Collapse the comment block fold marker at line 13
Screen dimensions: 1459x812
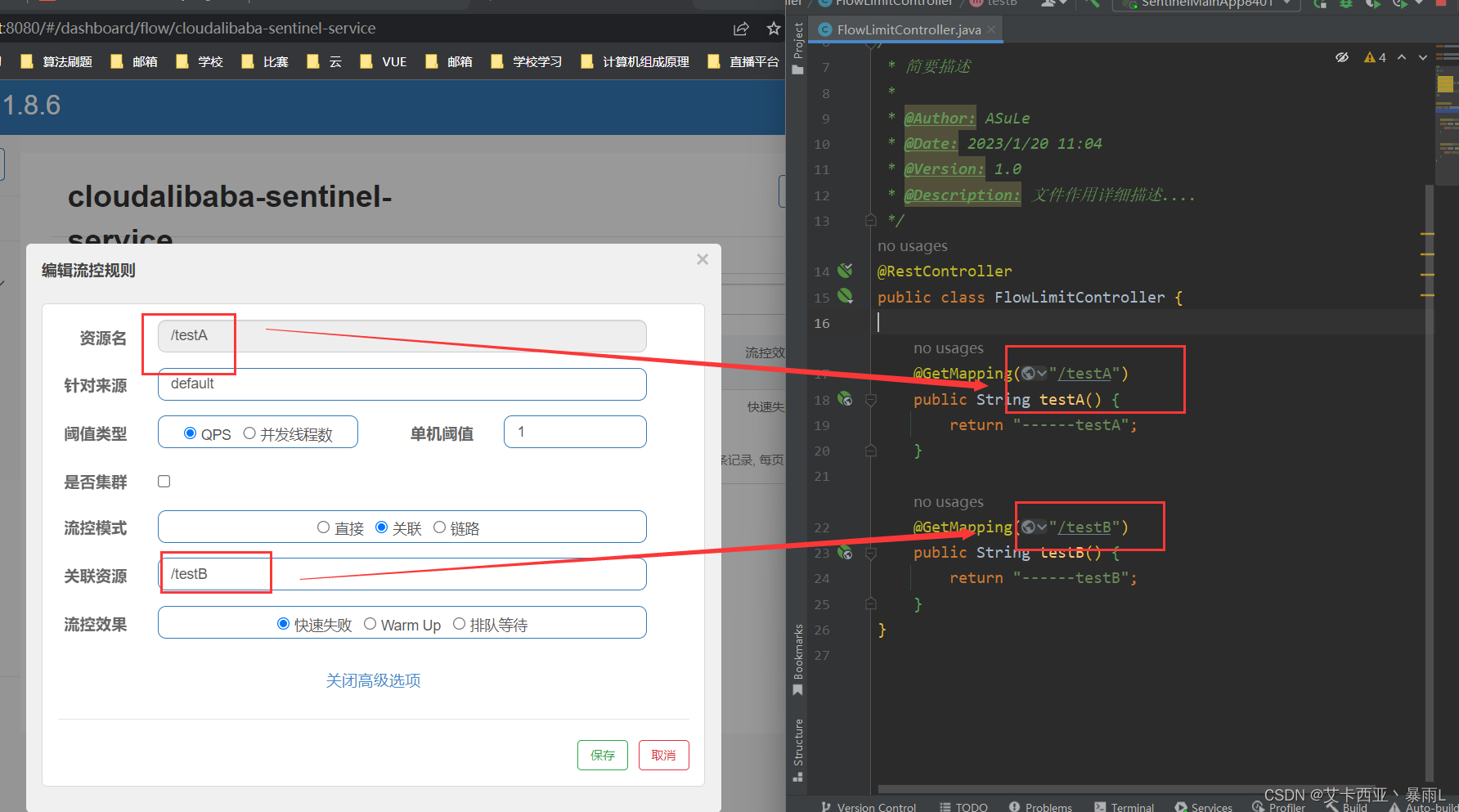[871, 220]
